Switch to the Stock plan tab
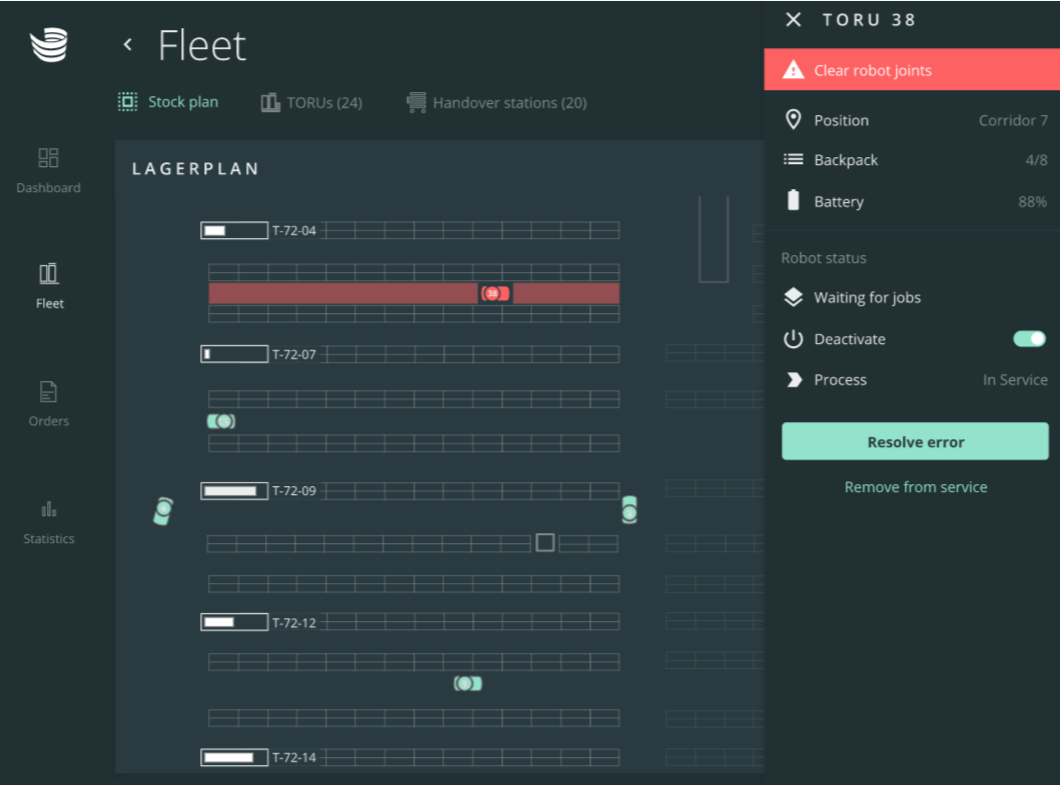 [x=168, y=102]
